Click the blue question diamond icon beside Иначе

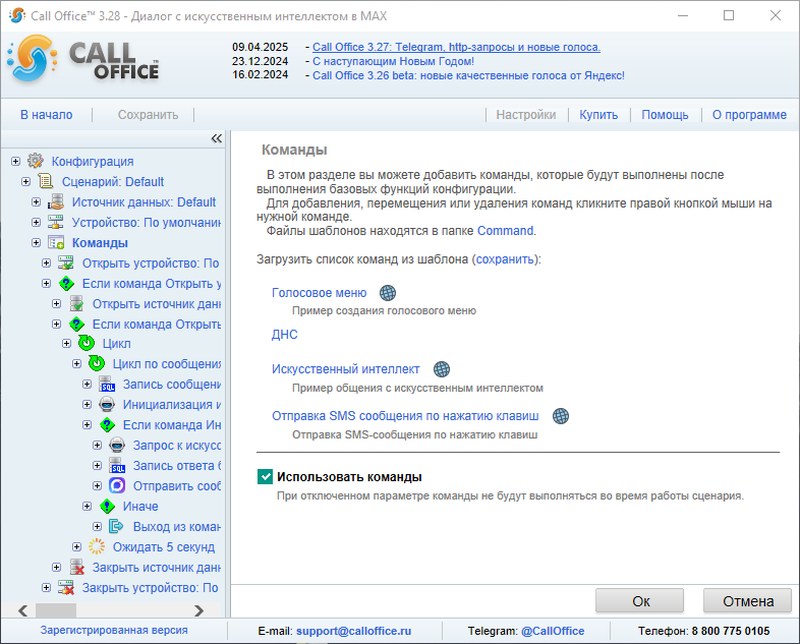107,506
